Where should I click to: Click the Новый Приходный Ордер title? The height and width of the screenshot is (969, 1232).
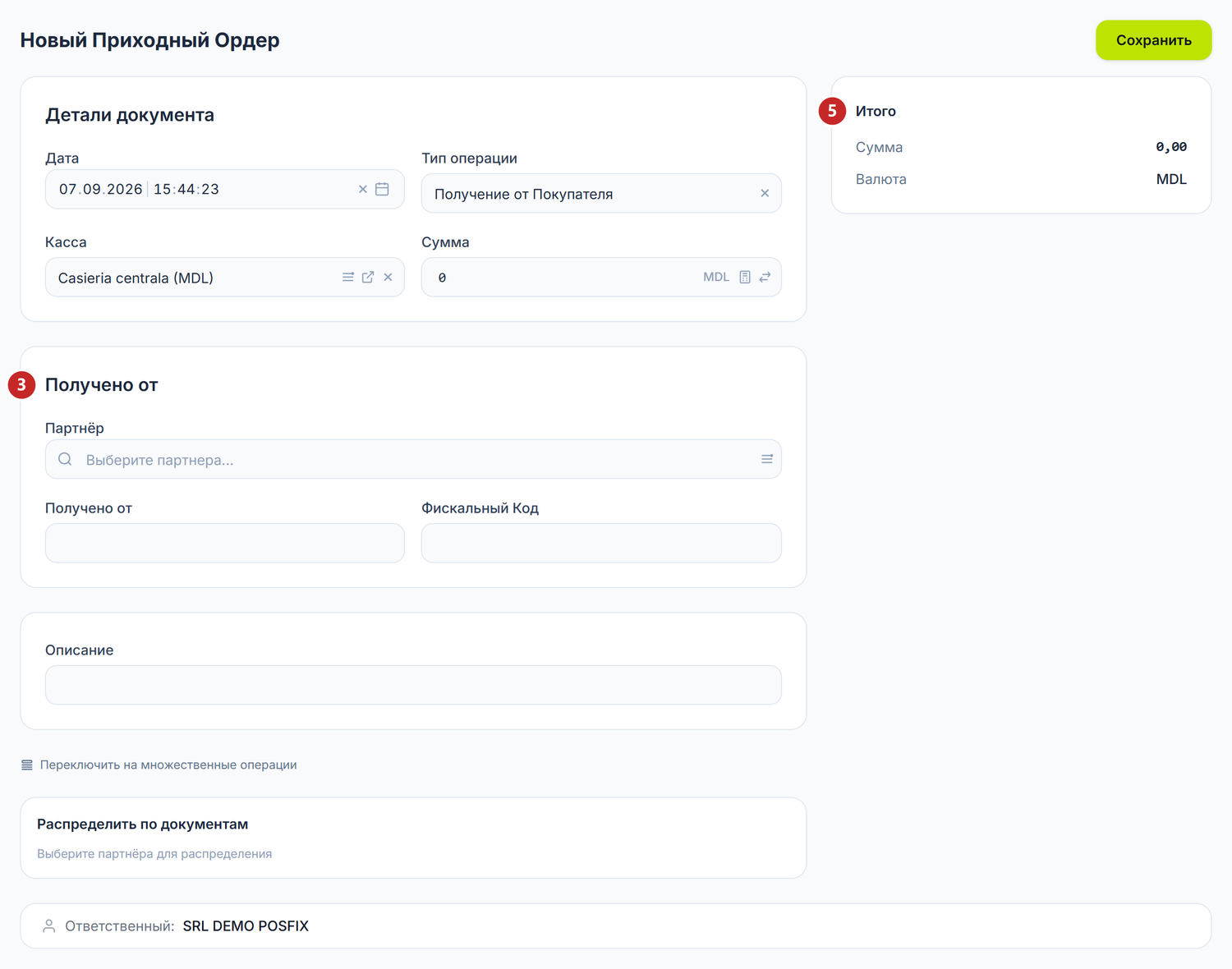point(149,40)
